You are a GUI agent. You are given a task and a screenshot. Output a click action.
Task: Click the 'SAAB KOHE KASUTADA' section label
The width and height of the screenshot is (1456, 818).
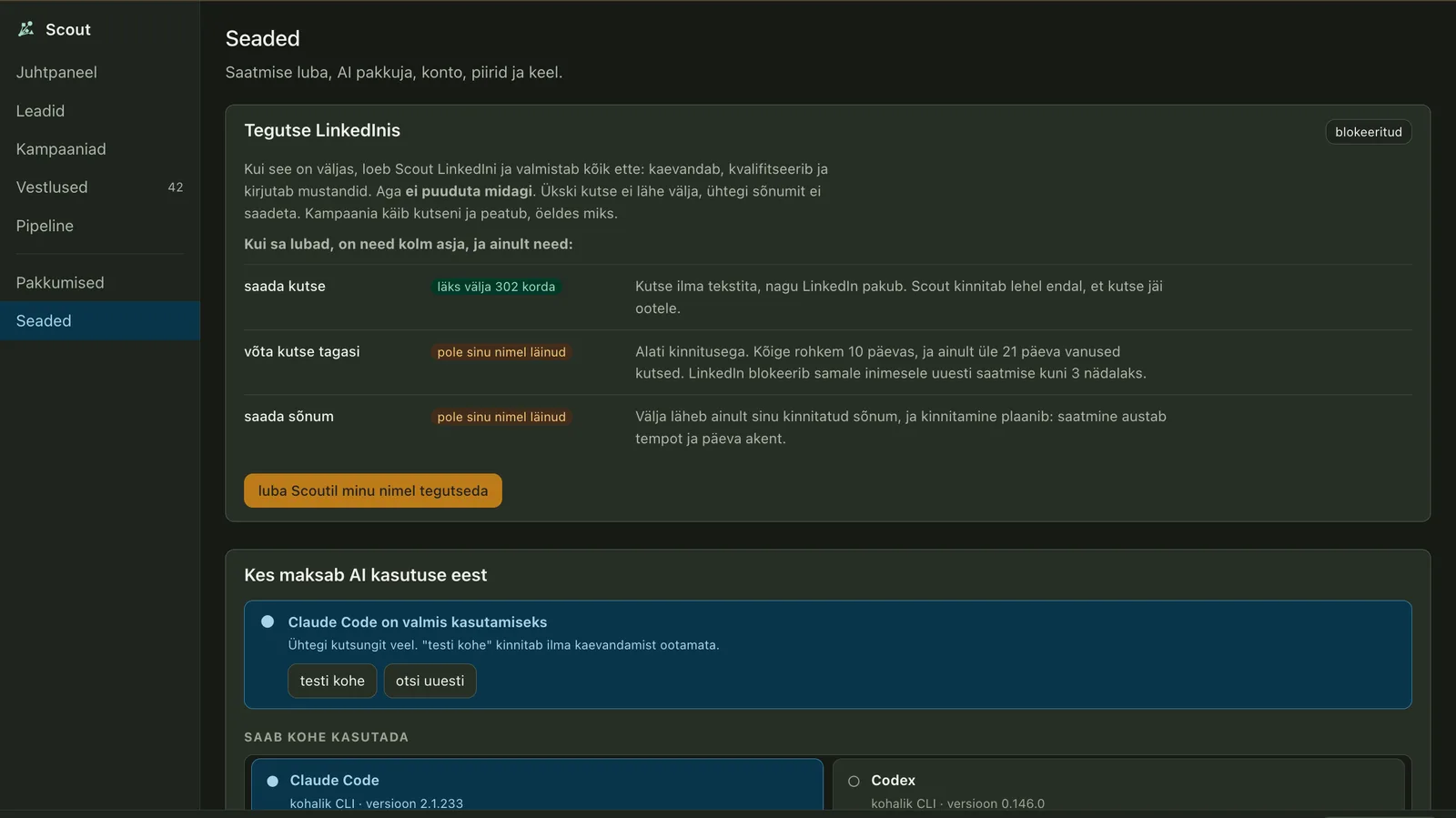pyautogui.click(x=327, y=737)
